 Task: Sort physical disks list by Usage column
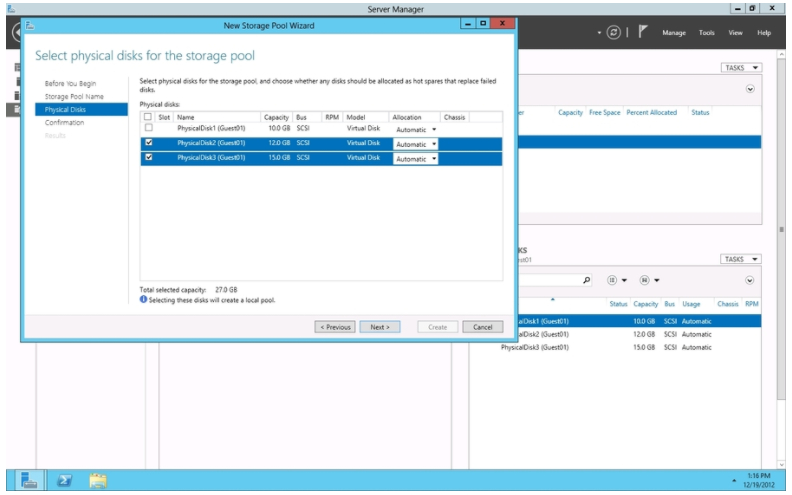click(691, 304)
